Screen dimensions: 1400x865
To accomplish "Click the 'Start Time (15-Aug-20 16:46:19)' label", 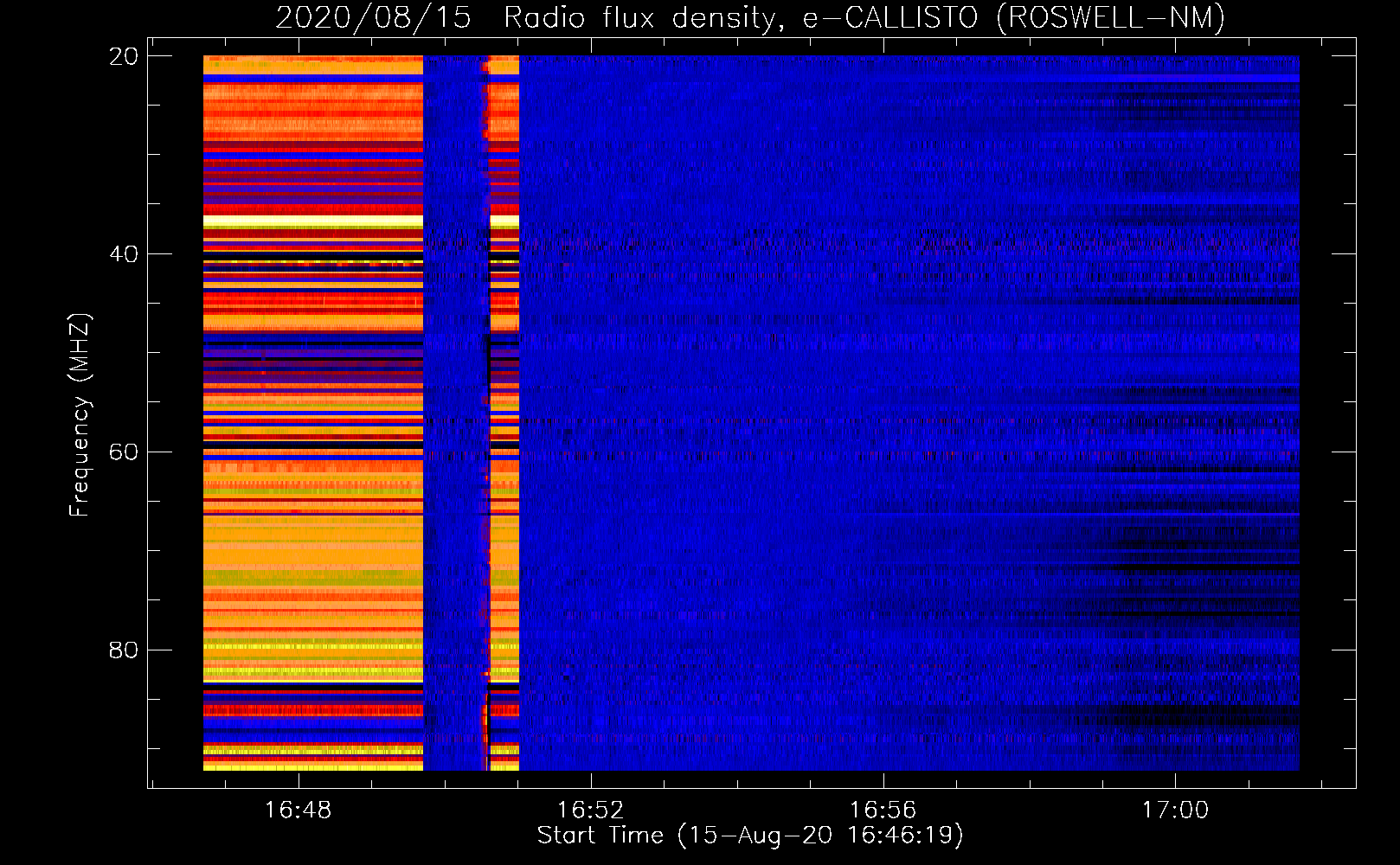I will (x=750, y=836).
